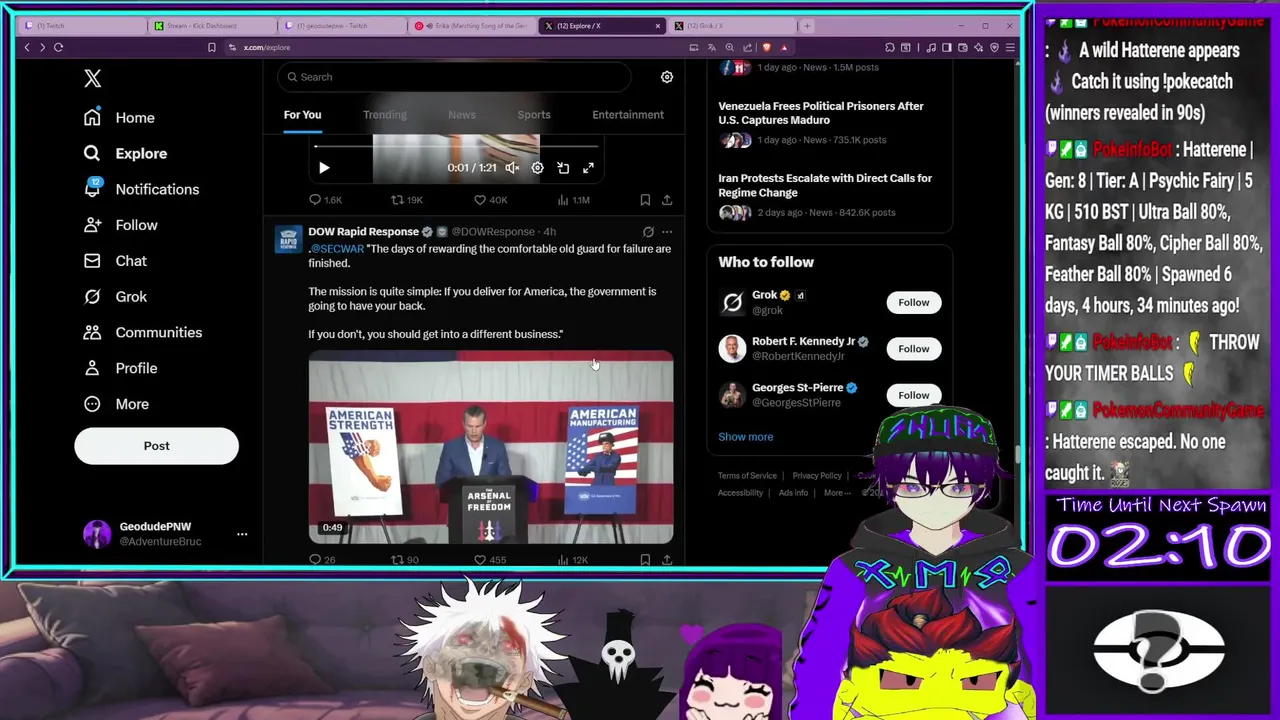Viewport: 1280px width, 720px height.
Task: Click the @SECWAR mention link
Action: [337, 249]
